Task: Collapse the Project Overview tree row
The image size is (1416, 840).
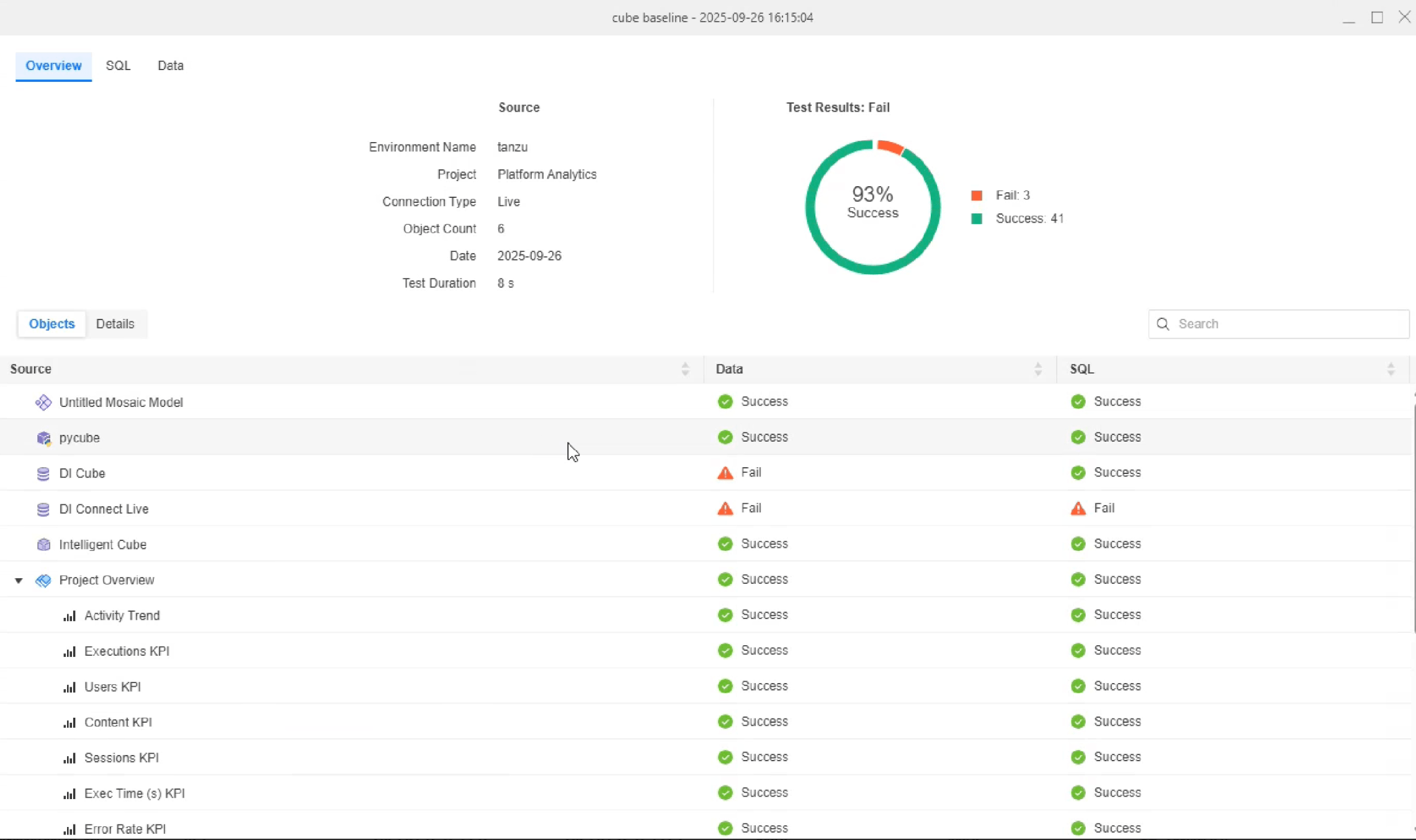Action: pos(19,581)
